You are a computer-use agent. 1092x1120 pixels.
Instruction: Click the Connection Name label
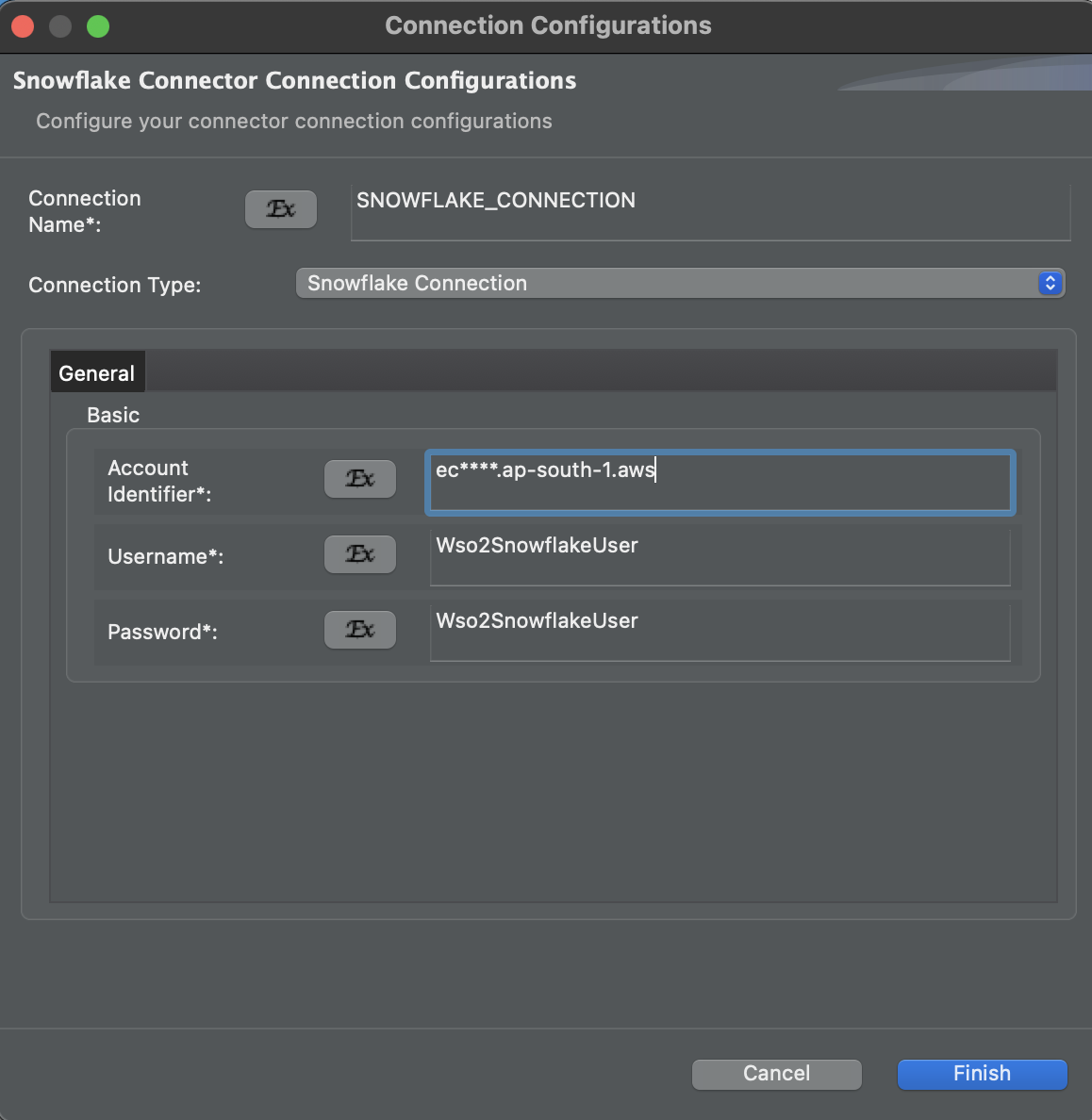[x=84, y=211]
